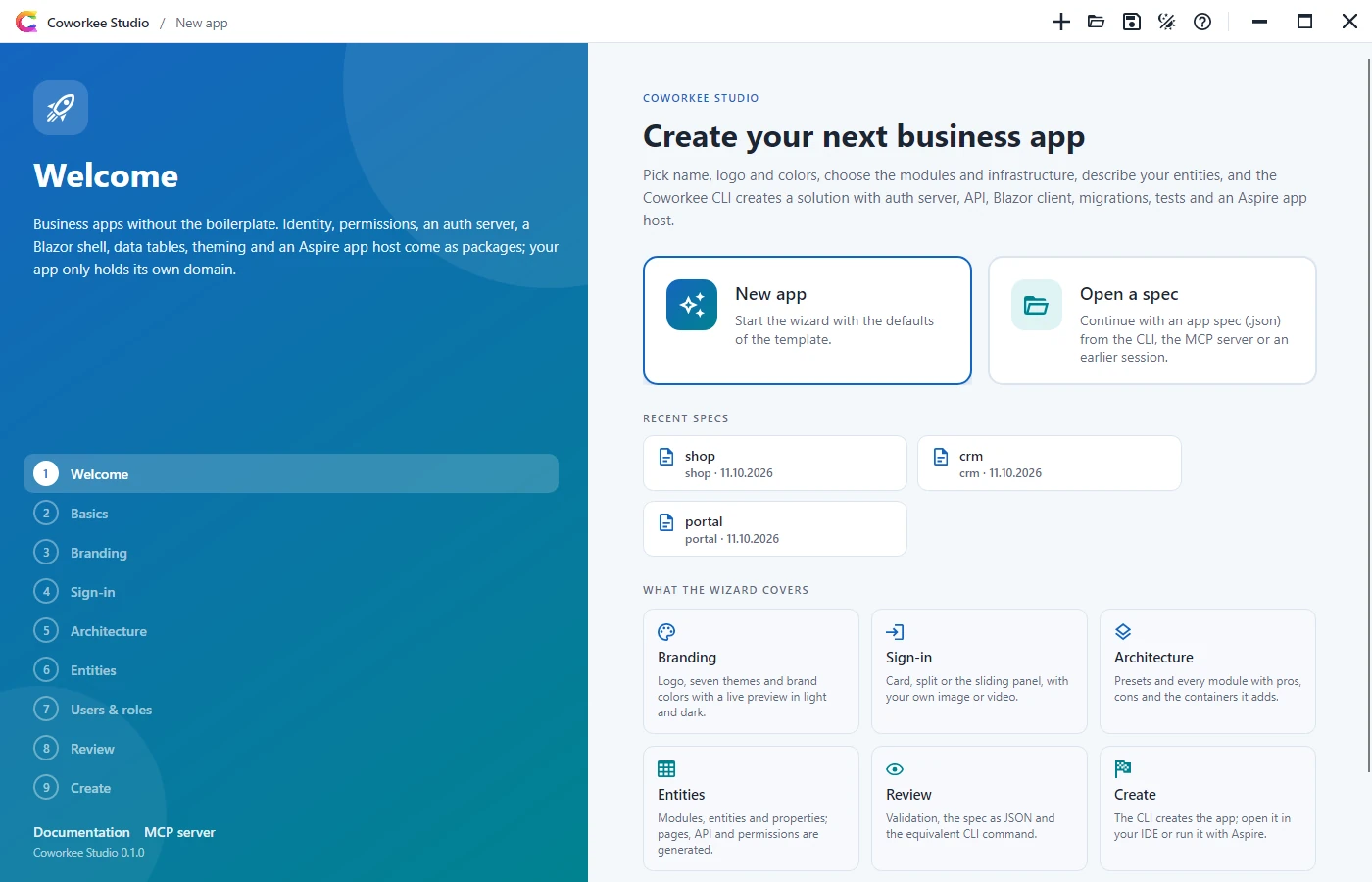The image size is (1372, 882).
Task: Click the New app breadcrumb text
Action: tap(202, 23)
